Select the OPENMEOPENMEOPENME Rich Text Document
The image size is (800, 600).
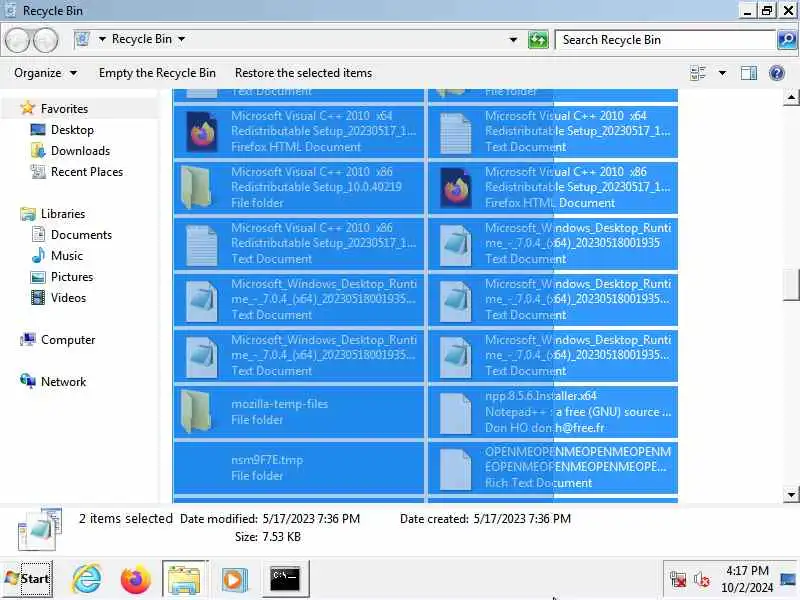point(553,468)
